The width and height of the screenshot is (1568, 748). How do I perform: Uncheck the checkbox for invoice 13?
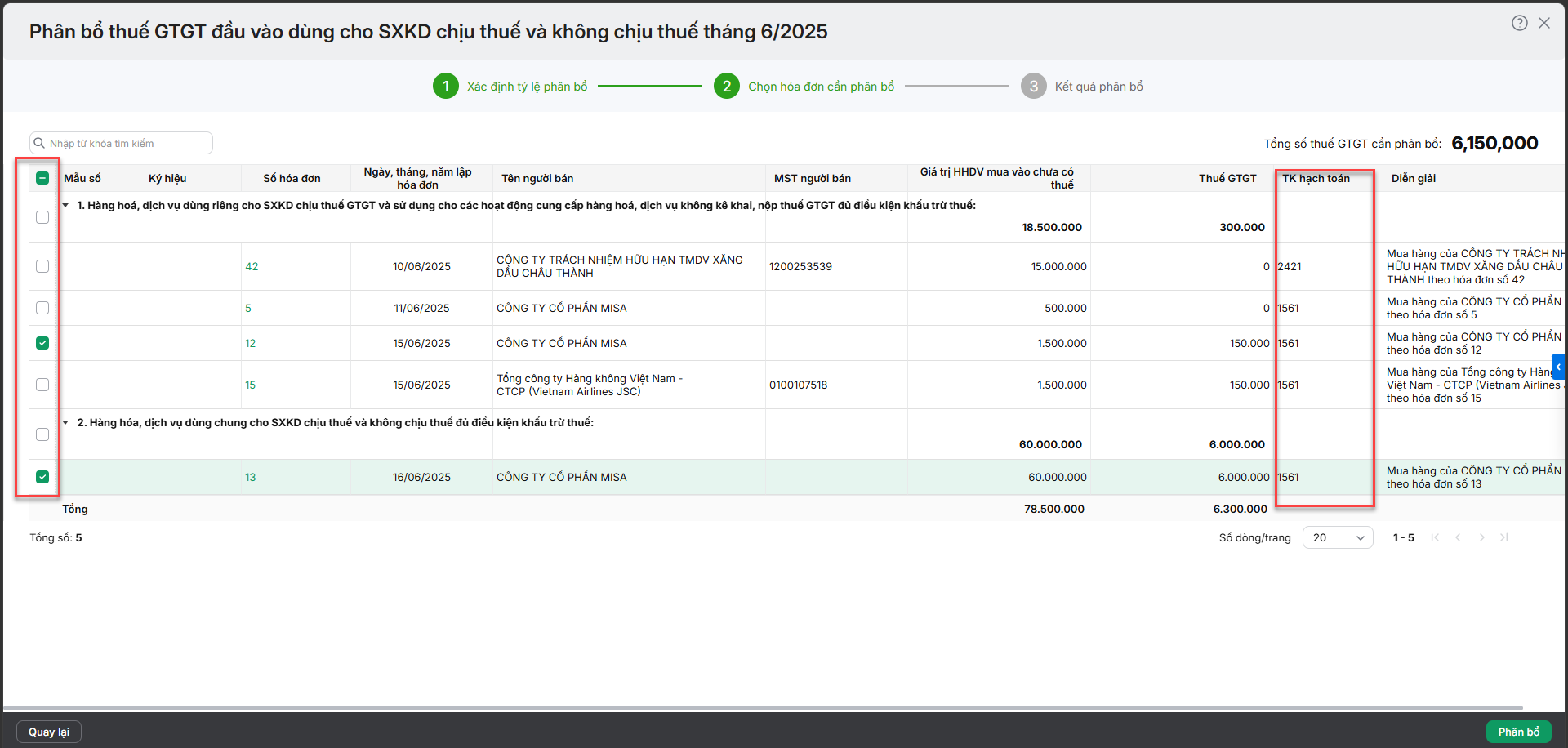(x=42, y=477)
